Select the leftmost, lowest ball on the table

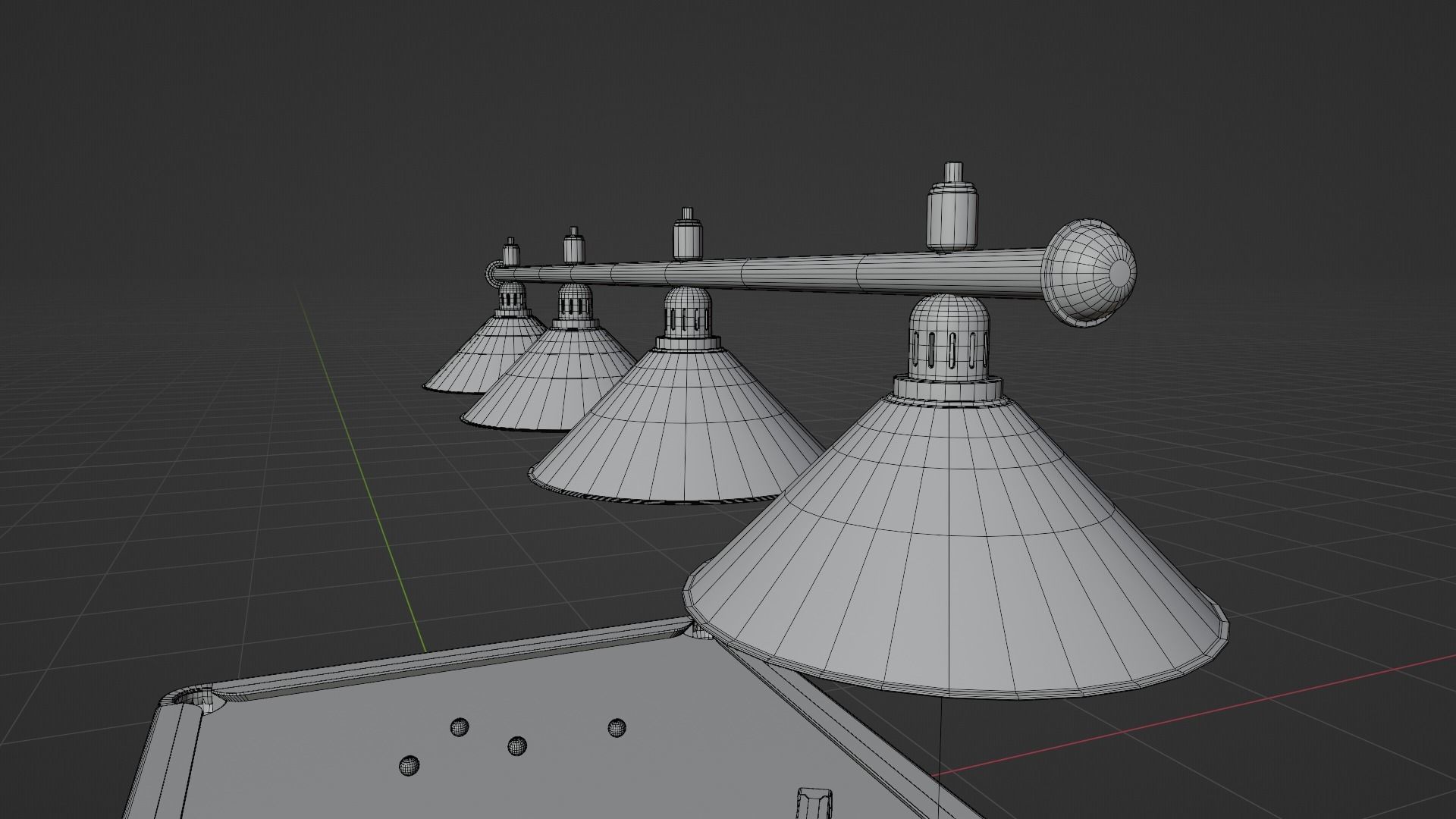pyautogui.click(x=409, y=765)
